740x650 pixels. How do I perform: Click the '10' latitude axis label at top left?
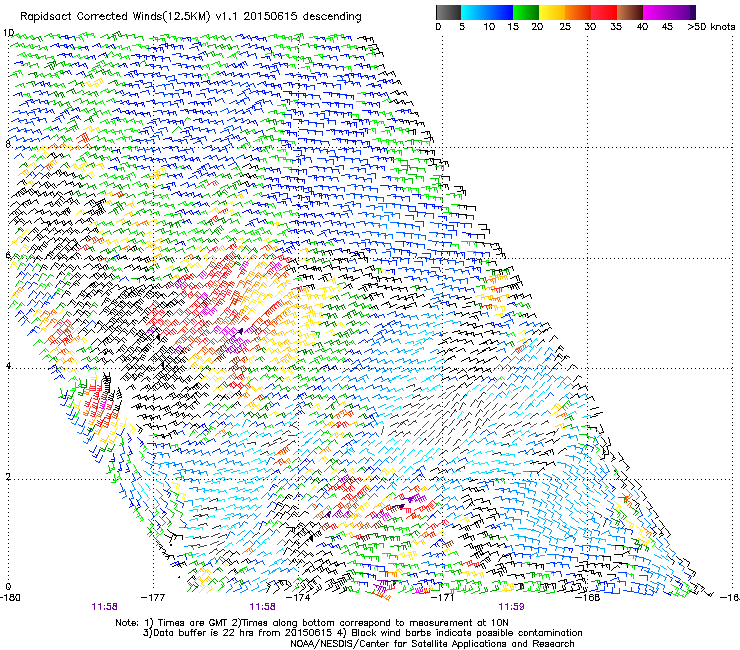click(8, 33)
